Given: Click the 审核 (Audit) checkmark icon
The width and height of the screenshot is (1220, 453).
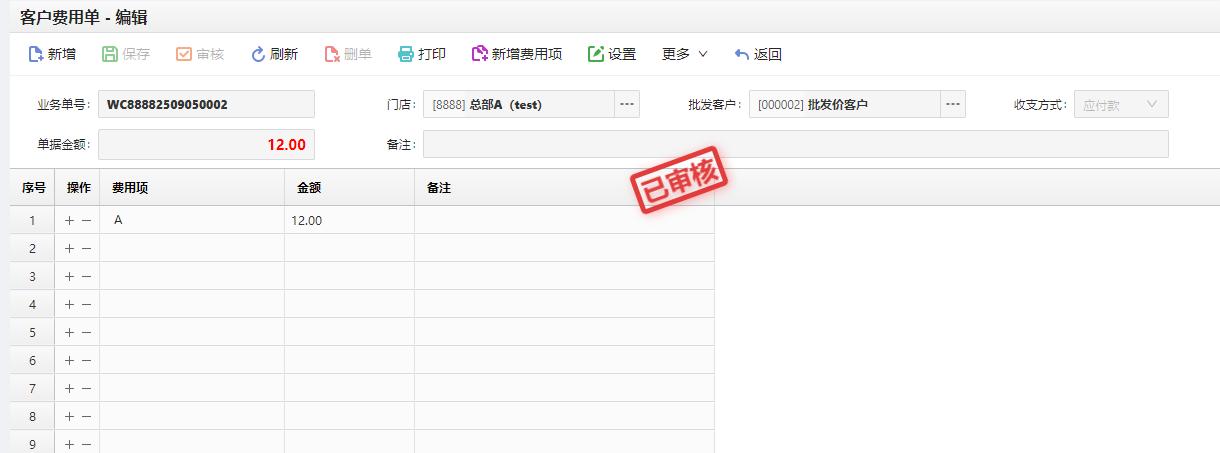Looking at the screenshot, I should (x=184, y=54).
